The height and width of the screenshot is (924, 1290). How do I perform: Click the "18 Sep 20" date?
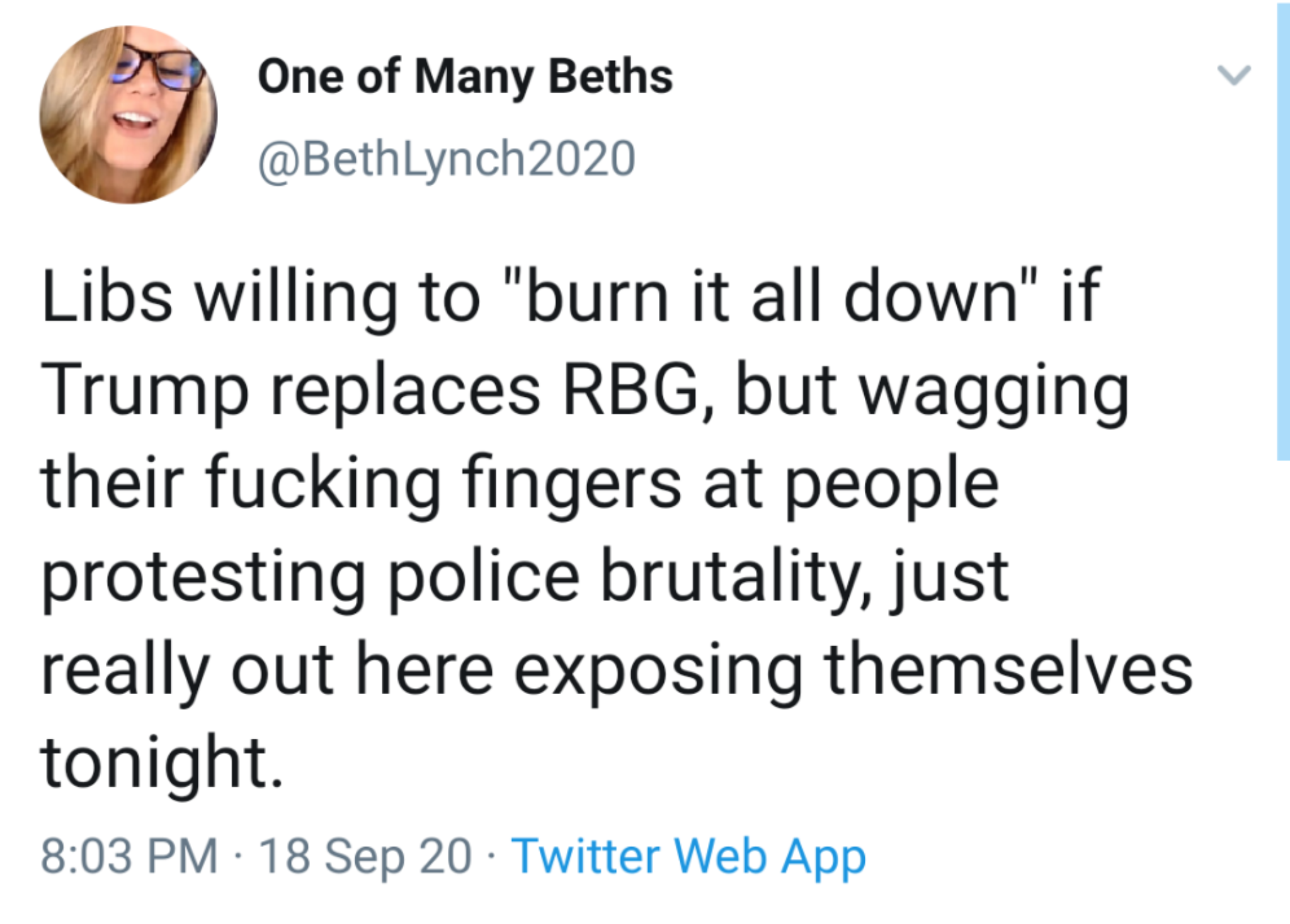365,856
